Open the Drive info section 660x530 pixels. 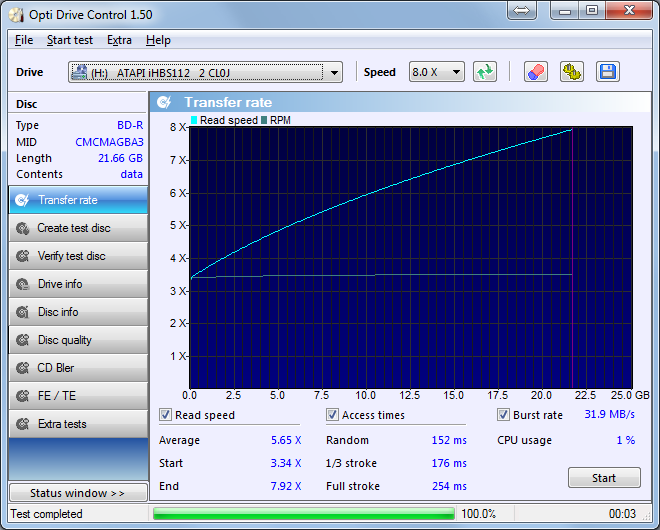tap(78, 284)
